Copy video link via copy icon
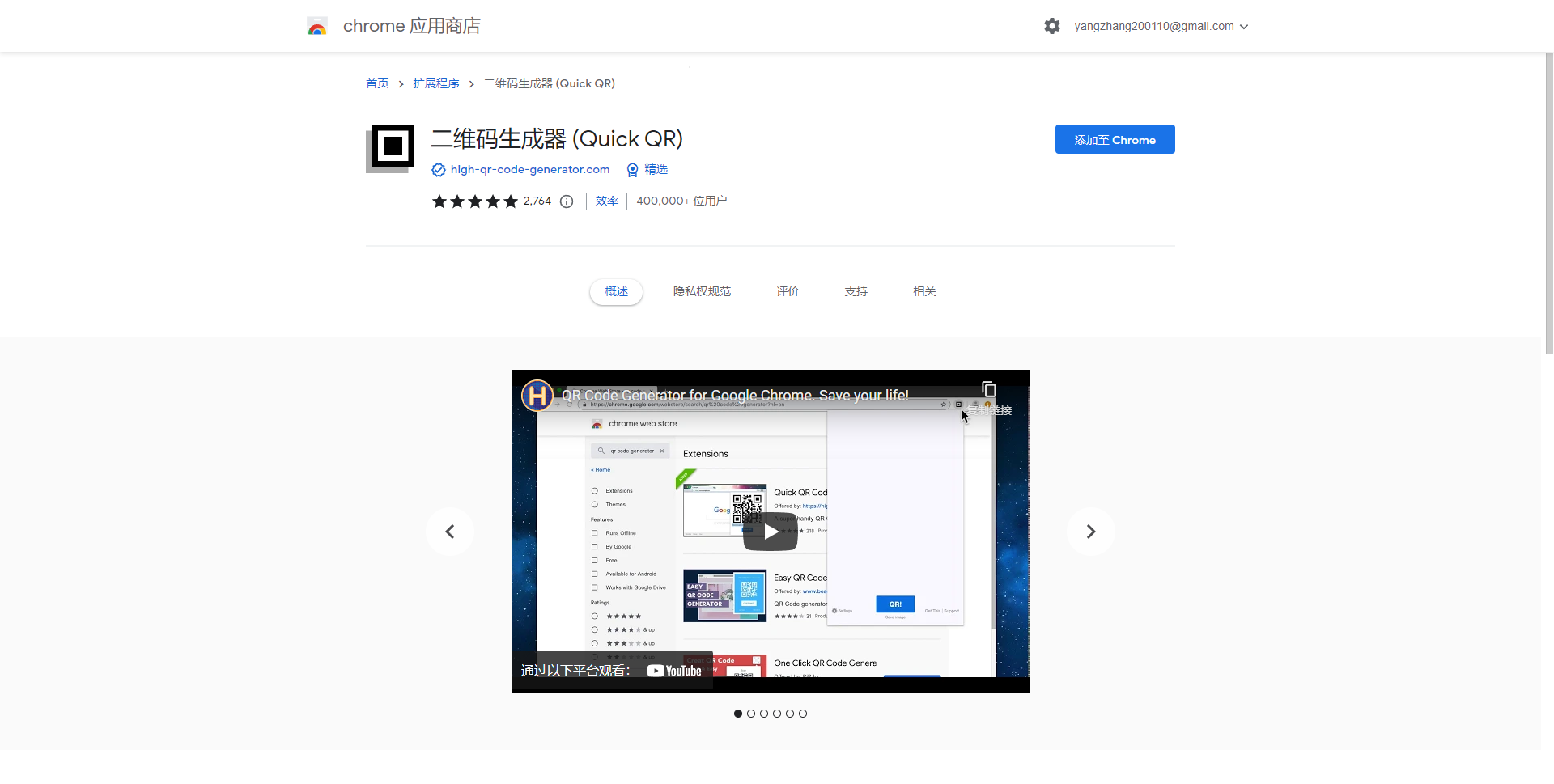The width and height of the screenshot is (1554, 784). pyautogui.click(x=988, y=389)
